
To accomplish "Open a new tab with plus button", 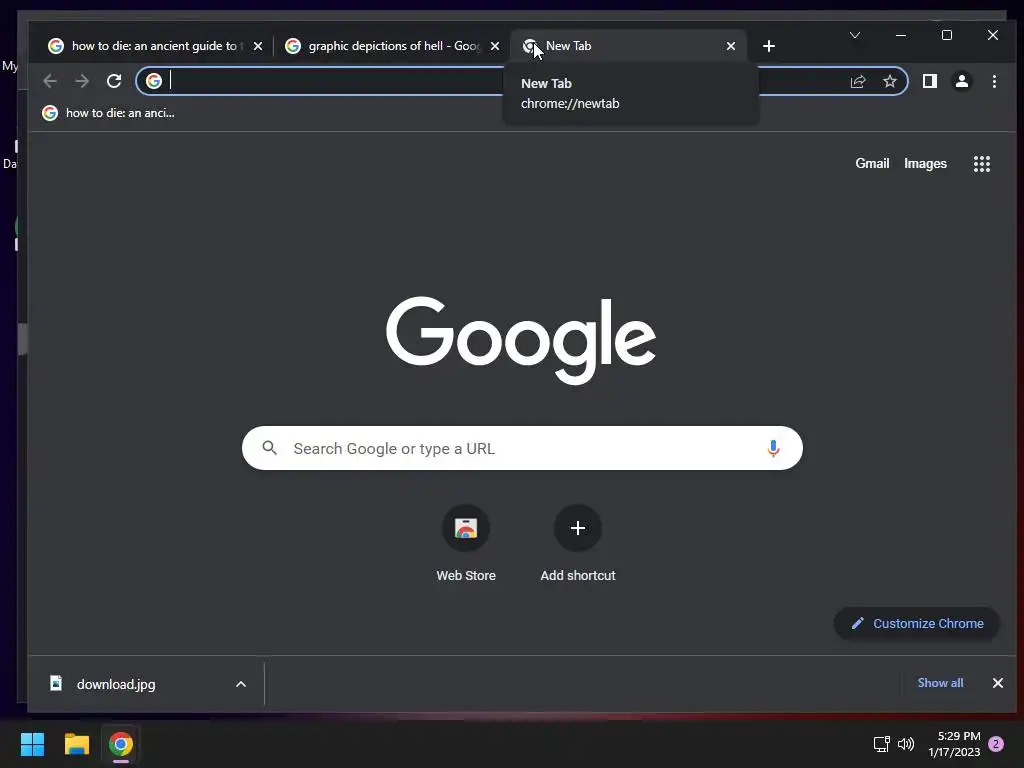I will (x=769, y=46).
